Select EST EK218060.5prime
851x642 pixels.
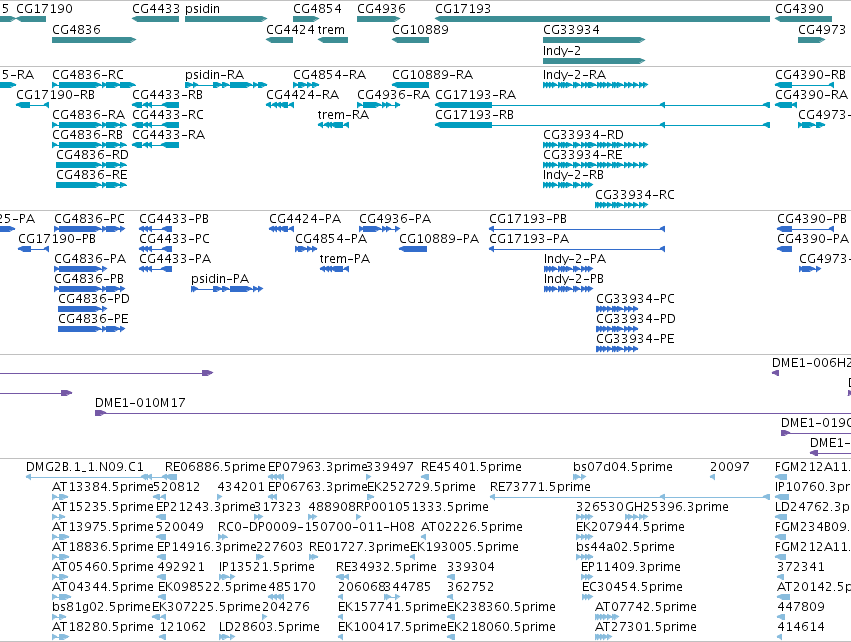click(501, 627)
